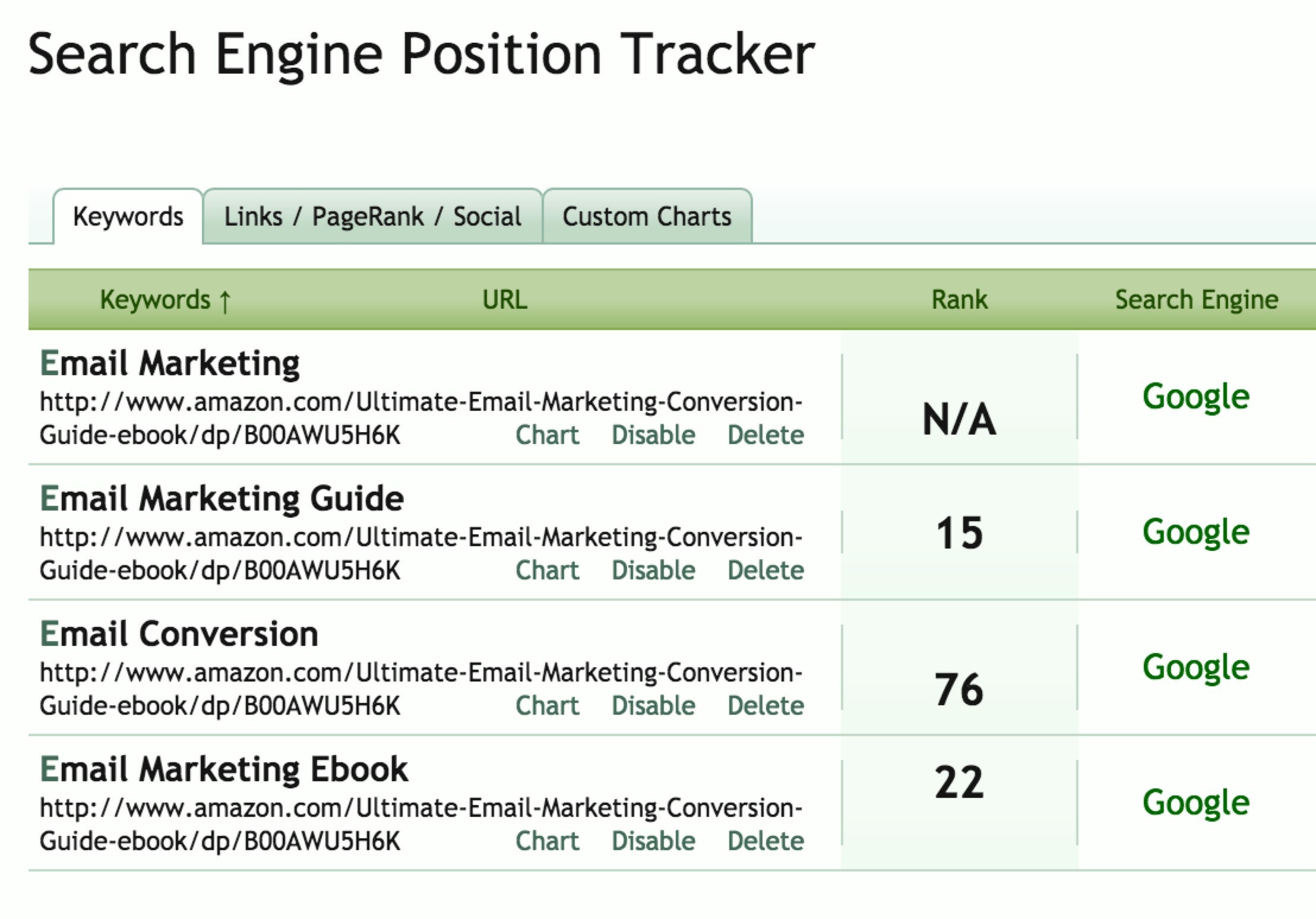Click the Rank column header

coord(959,300)
